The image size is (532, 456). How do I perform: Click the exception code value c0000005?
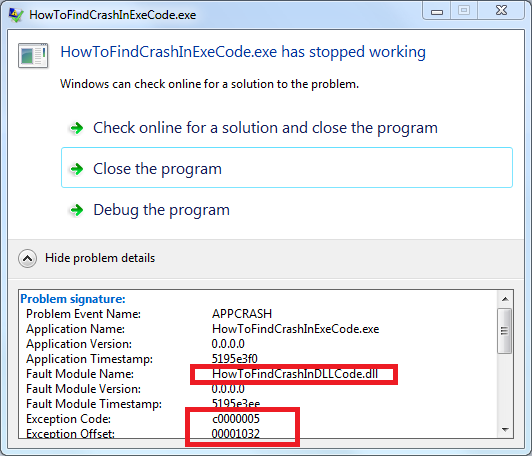click(236, 419)
